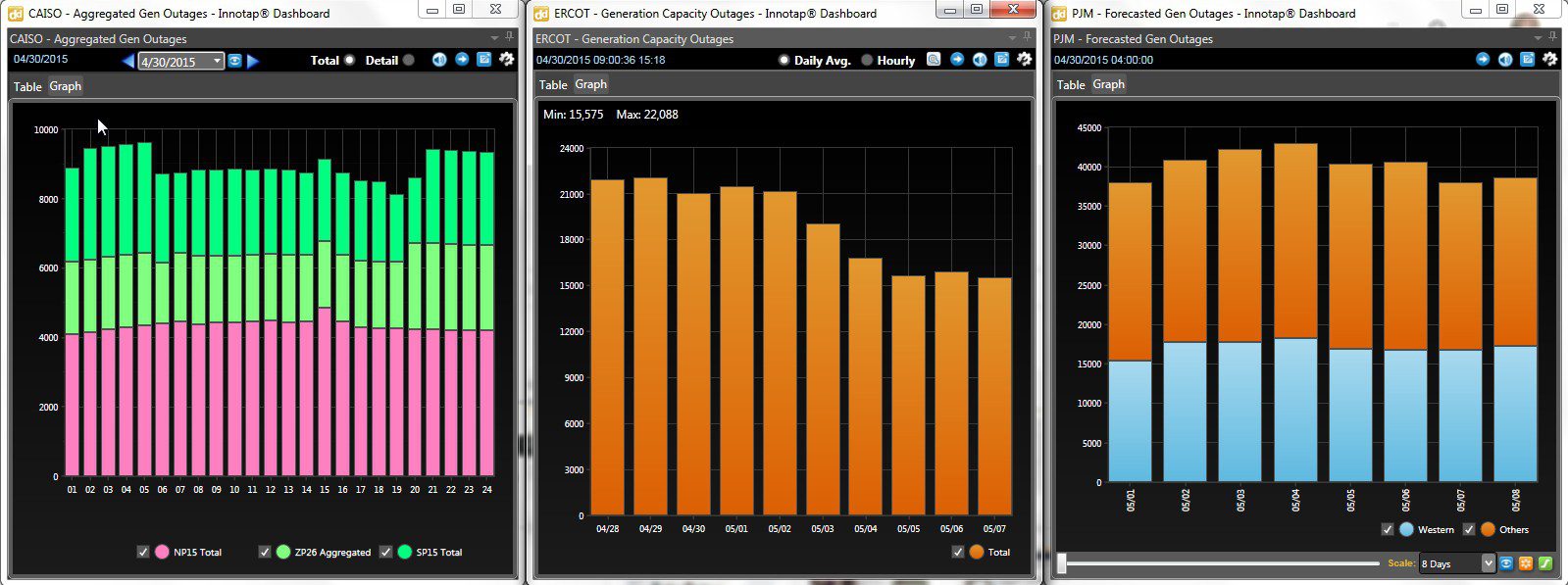Click the 05/04 bar in PJM chart
The width and height of the screenshot is (1568, 585).
coord(1295,313)
